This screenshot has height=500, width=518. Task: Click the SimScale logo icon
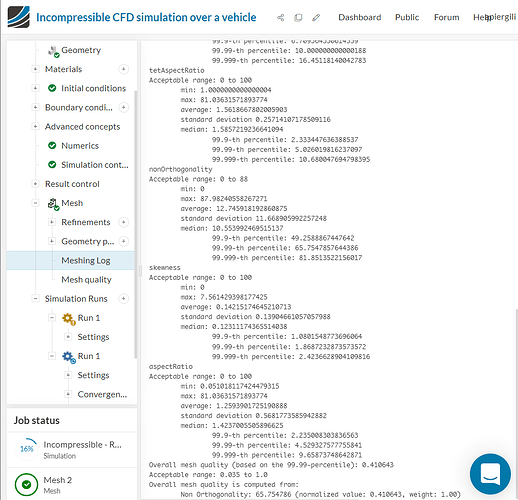point(19,17)
